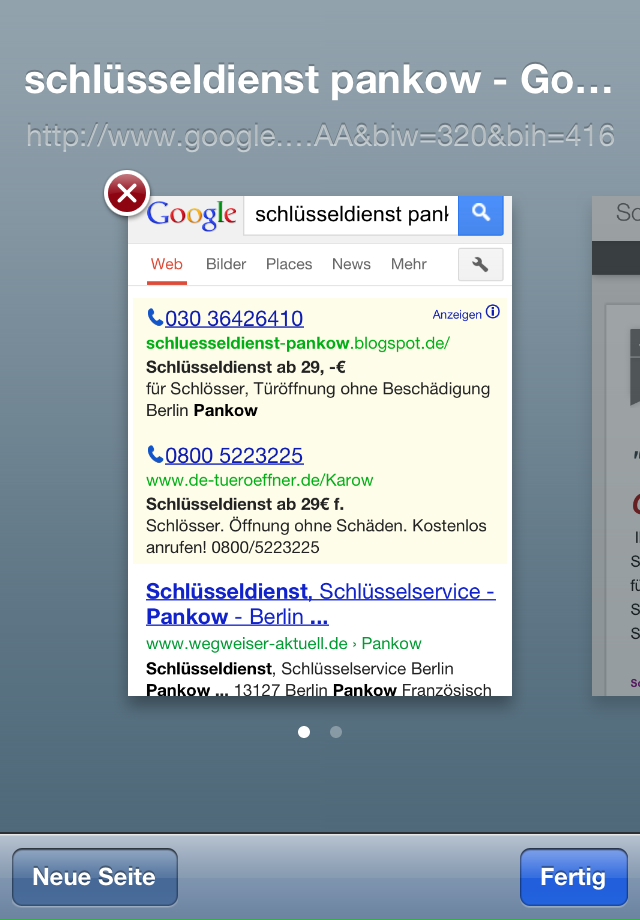Click the page title schlüsseldienst pankow - Go…
Image resolution: width=640 pixels, height=920 pixels.
coord(319,80)
